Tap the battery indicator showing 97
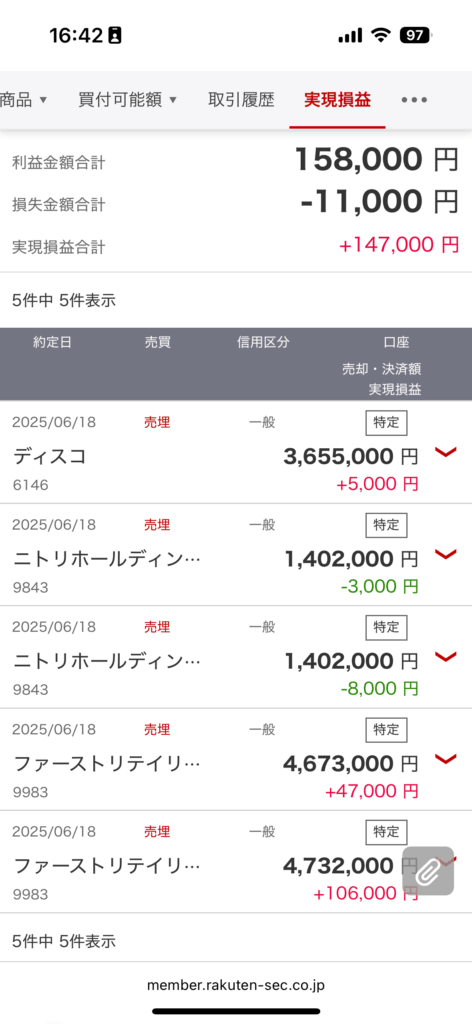 (415, 36)
